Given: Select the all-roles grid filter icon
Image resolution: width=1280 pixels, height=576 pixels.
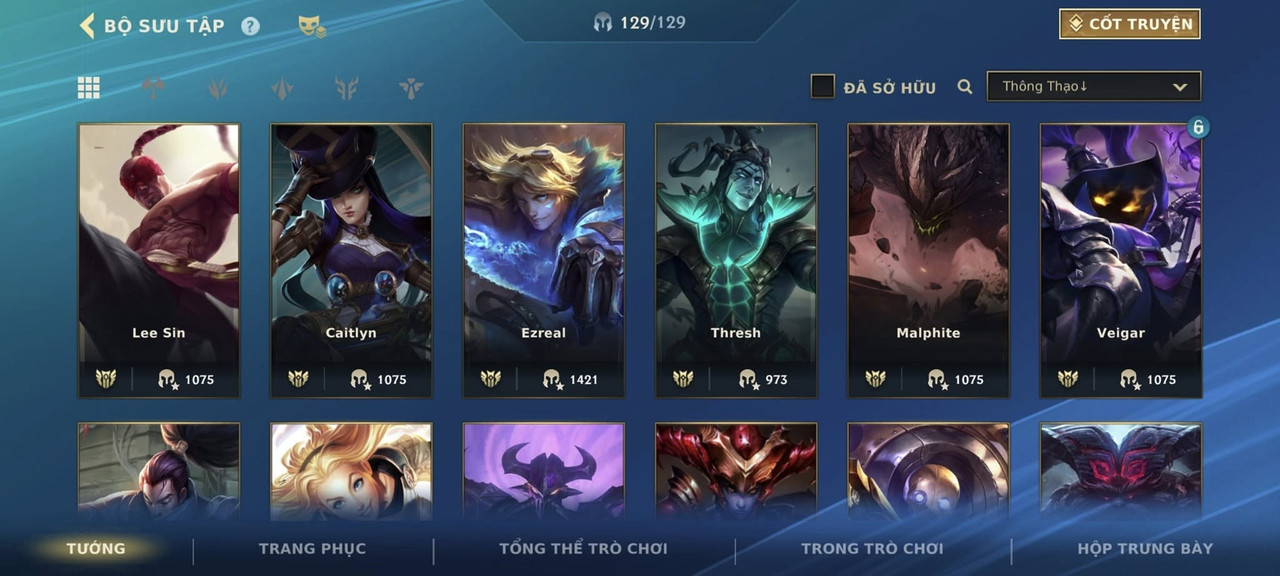Looking at the screenshot, I should click(x=89, y=88).
